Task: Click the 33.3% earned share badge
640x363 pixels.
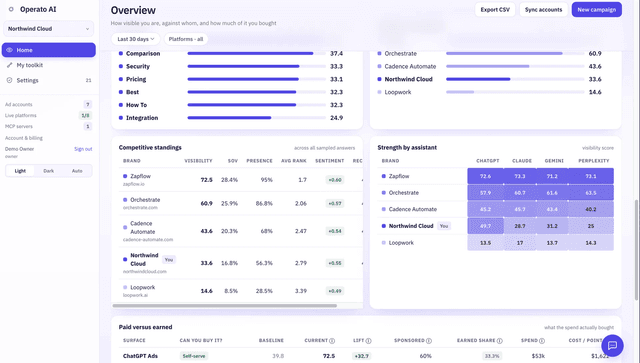Action: pyautogui.click(x=492, y=356)
